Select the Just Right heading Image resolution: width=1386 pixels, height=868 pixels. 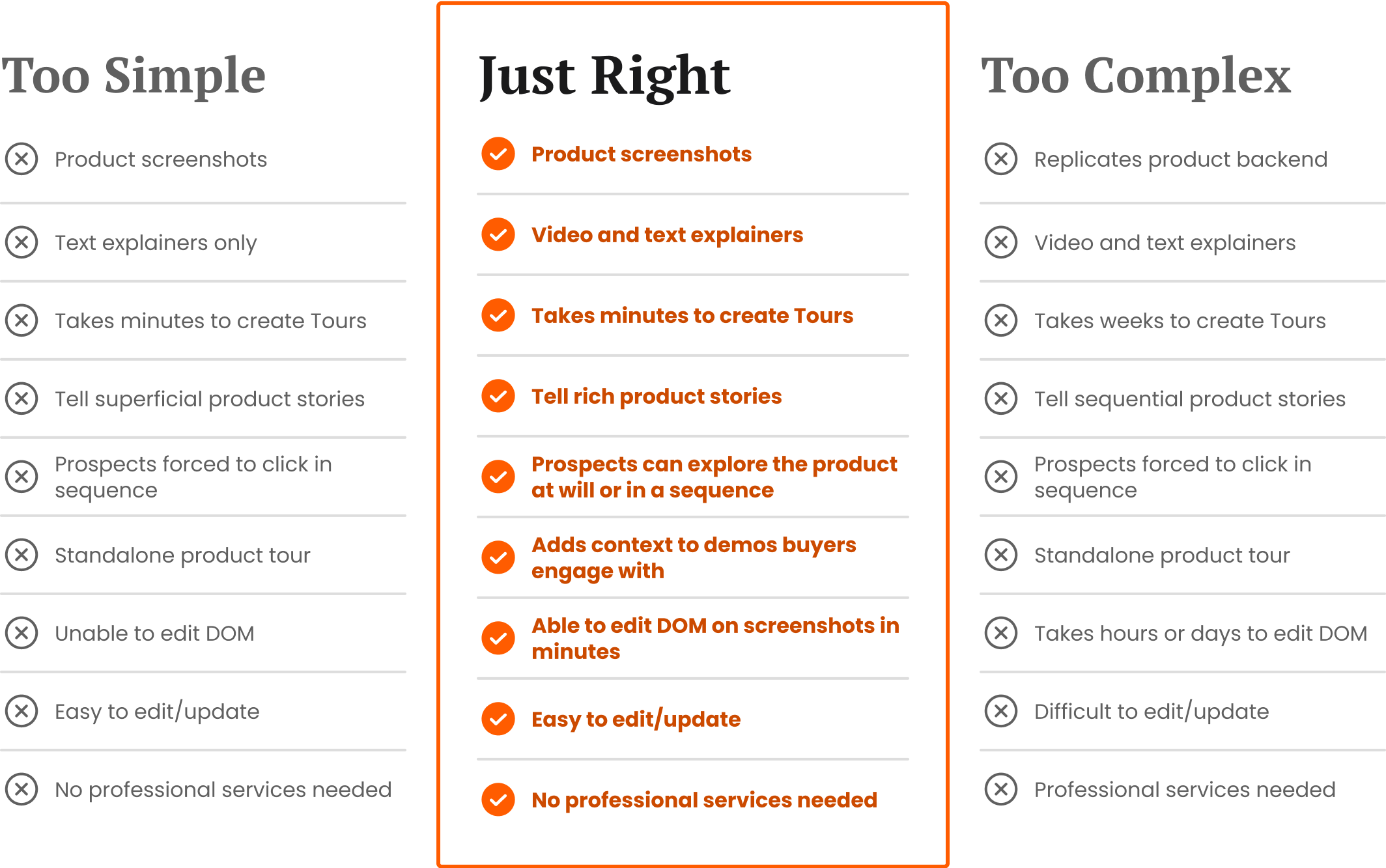coord(604,77)
